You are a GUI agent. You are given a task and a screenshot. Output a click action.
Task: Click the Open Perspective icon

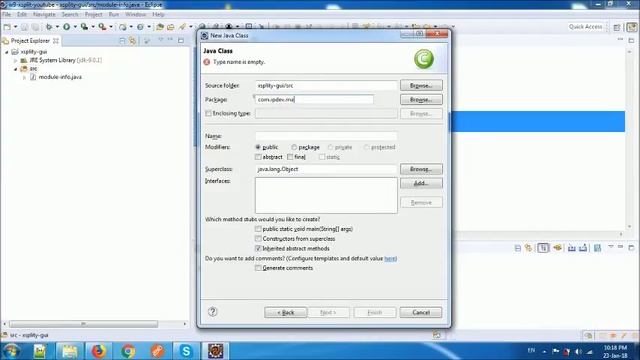coord(617,27)
